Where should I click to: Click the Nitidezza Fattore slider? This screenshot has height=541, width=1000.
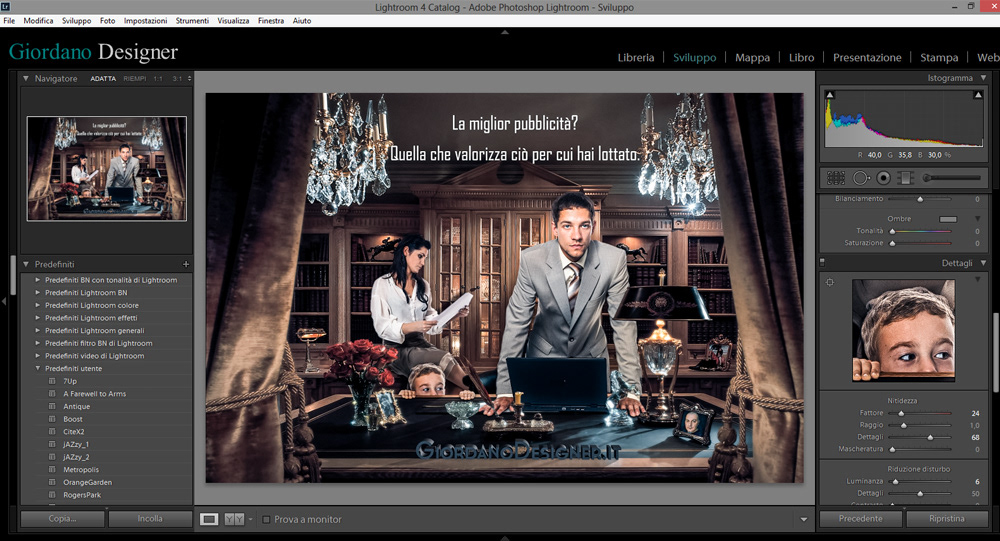tap(920, 413)
